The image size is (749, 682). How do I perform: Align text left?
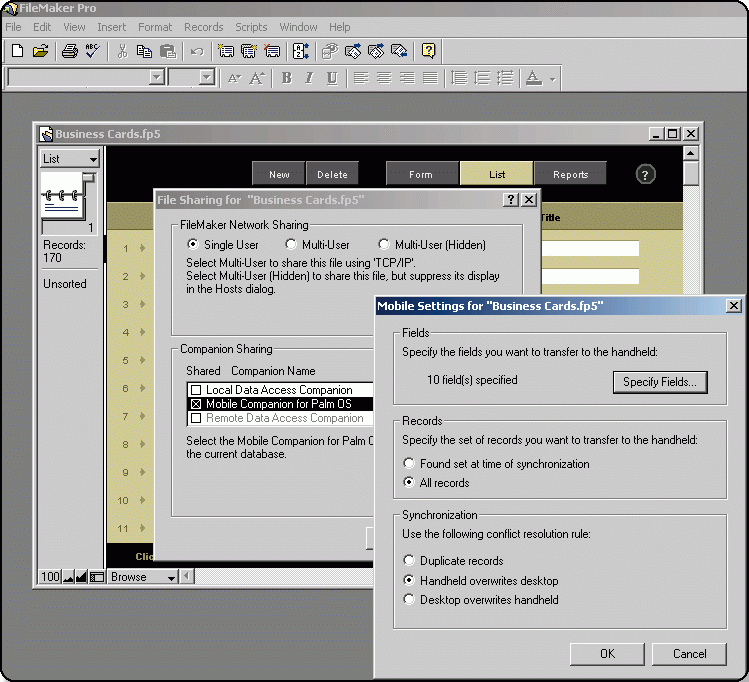pyautogui.click(x=361, y=78)
